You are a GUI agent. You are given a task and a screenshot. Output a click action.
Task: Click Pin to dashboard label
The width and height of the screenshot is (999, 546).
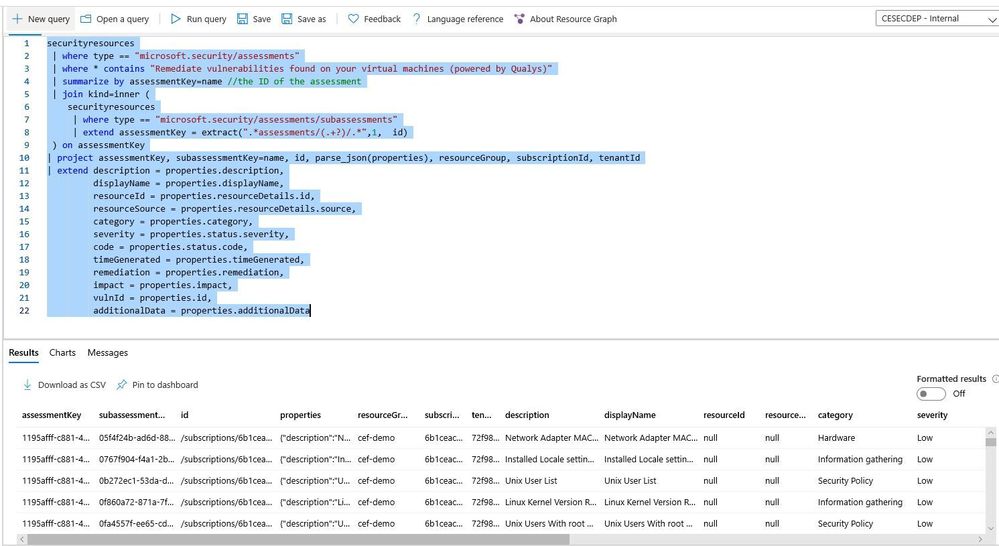(165, 385)
